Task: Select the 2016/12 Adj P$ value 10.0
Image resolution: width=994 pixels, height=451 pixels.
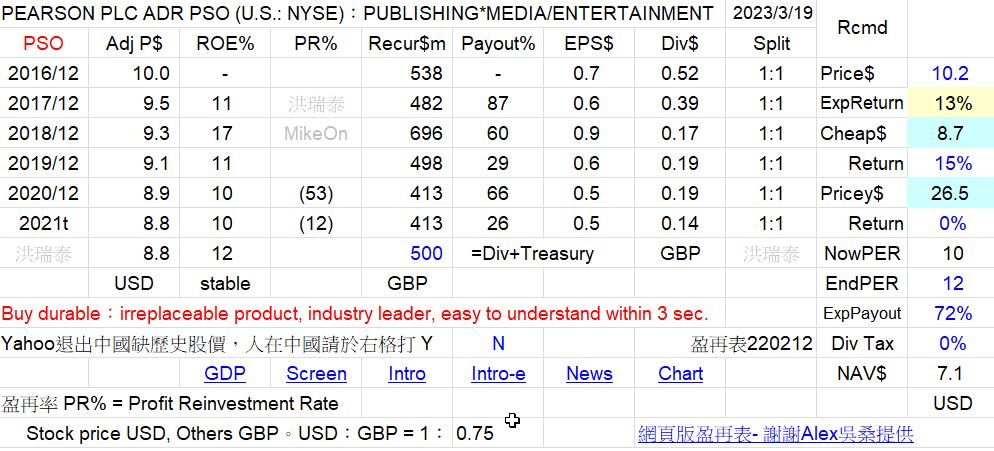Action: click(134, 73)
